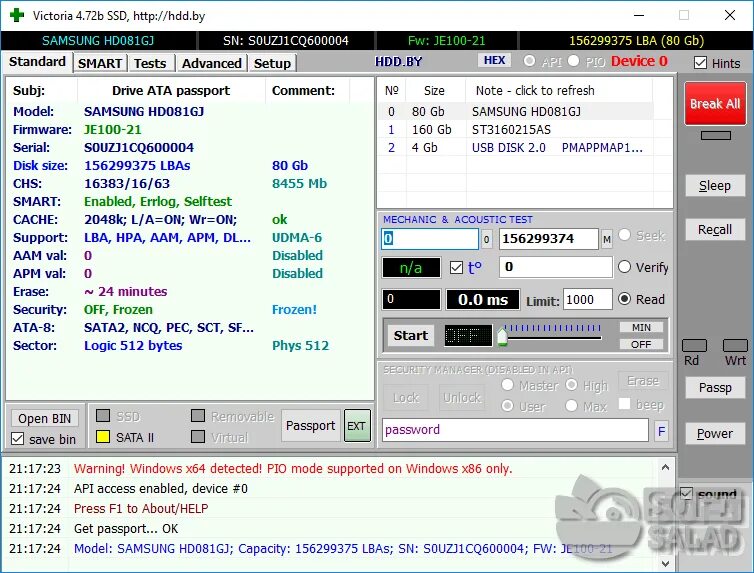The image size is (754, 573).
Task: Click the Passp button
Action: pos(715,387)
